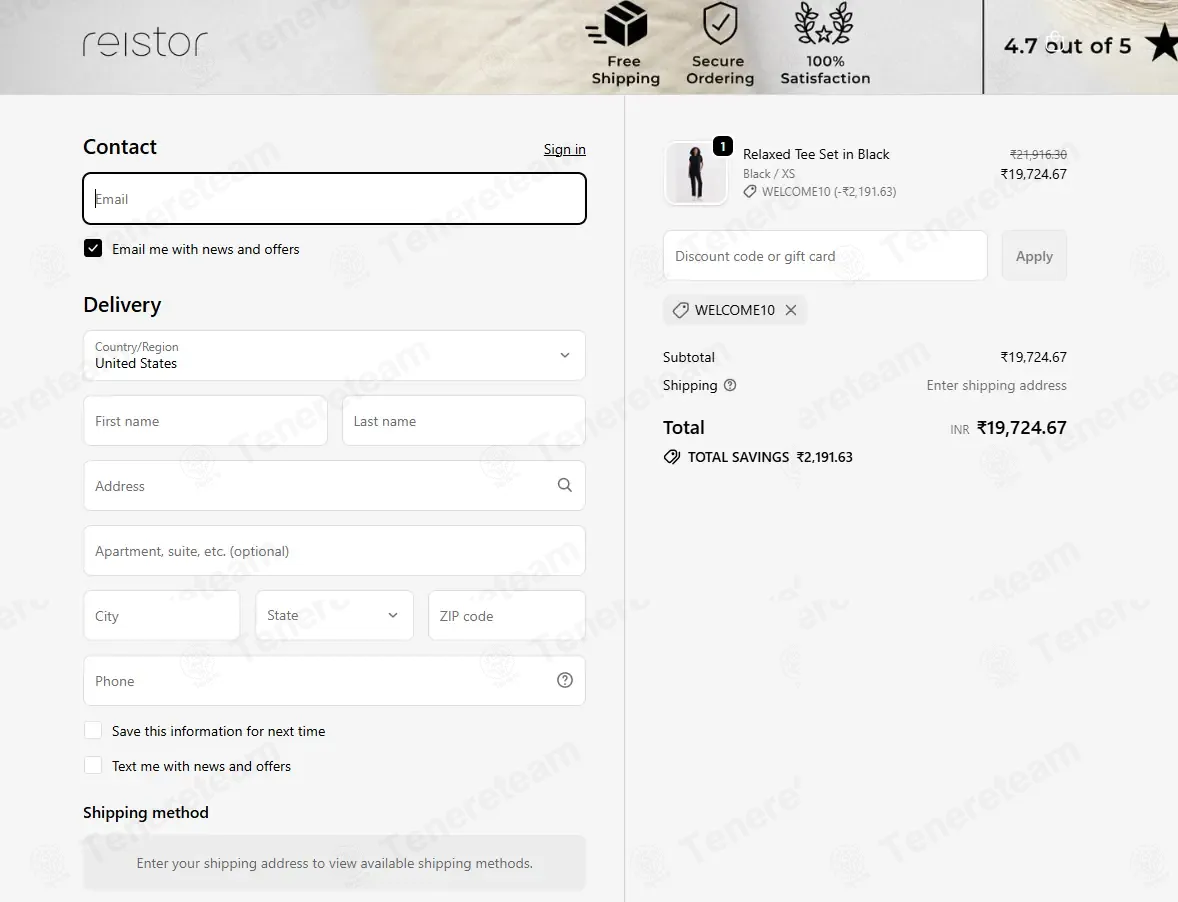The image size is (1178, 902).
Task: Check Text me with news and offers
Action: click(x=93, y=765)
